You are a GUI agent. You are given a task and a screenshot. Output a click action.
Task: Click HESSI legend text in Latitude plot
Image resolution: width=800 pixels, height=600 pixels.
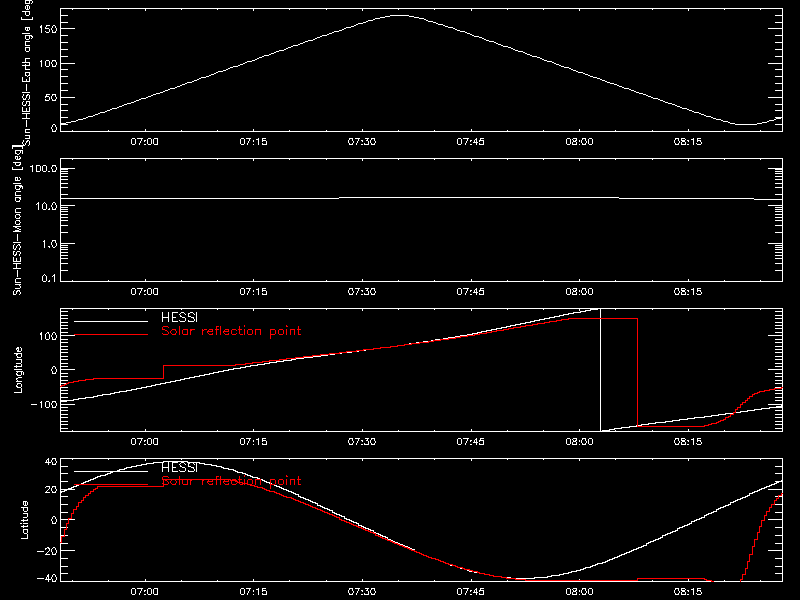tap(179, 467)
